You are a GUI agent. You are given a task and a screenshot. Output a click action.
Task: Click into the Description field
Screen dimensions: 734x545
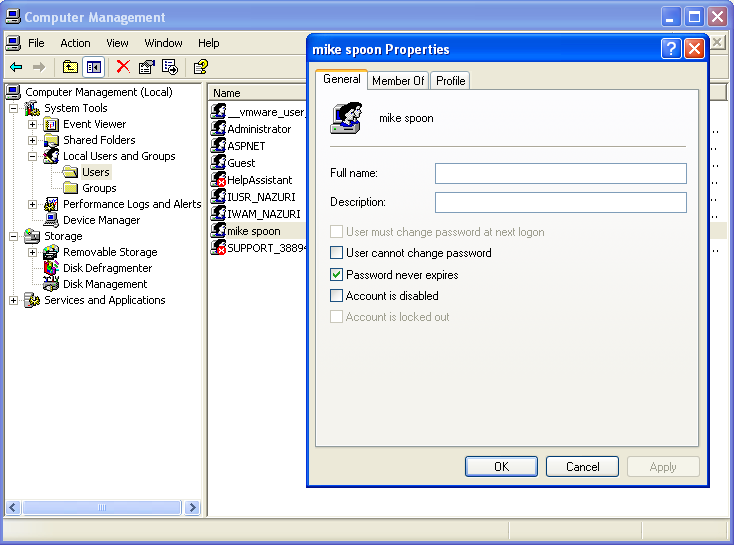560,202
